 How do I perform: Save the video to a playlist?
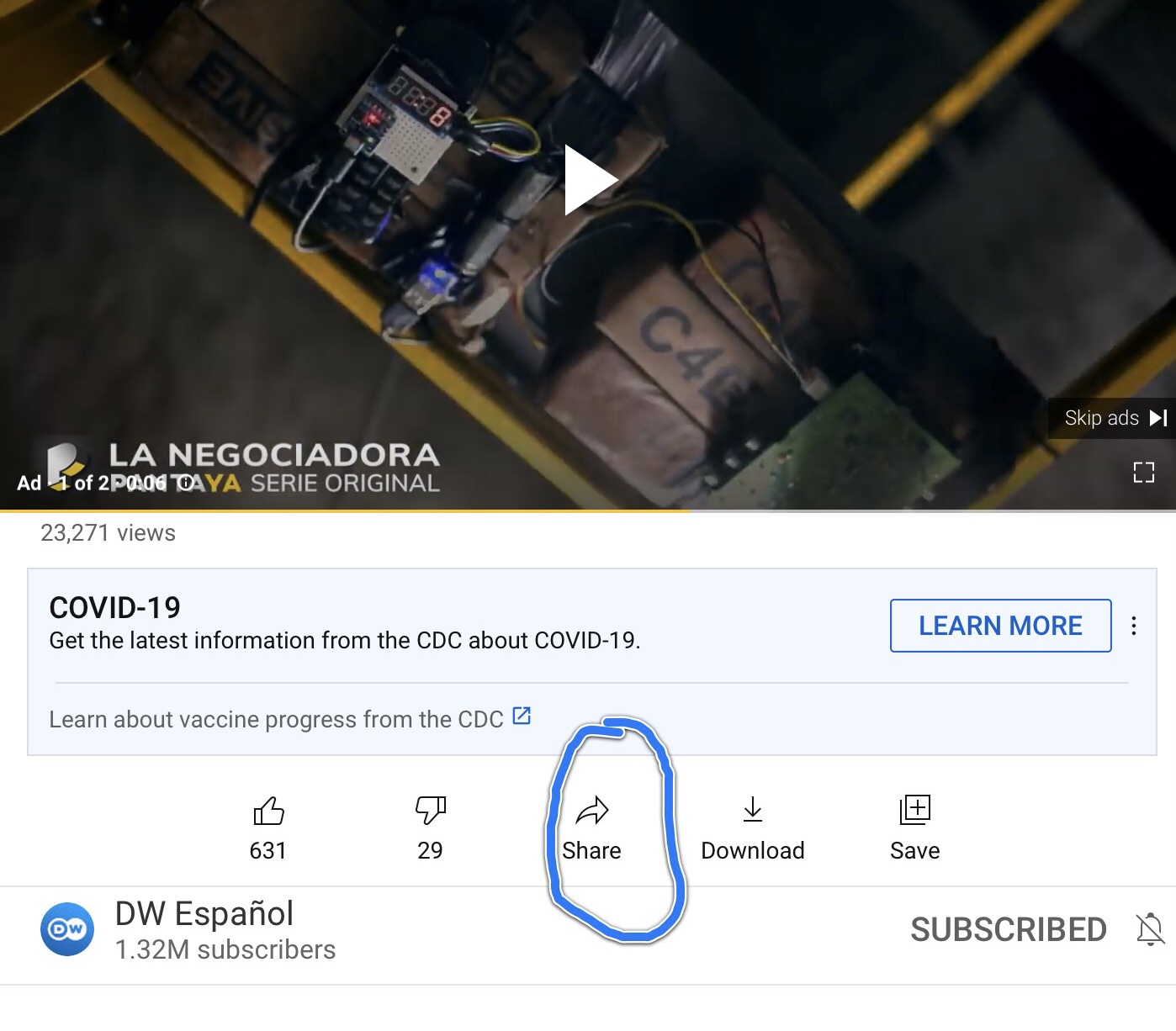click(914, 811)
